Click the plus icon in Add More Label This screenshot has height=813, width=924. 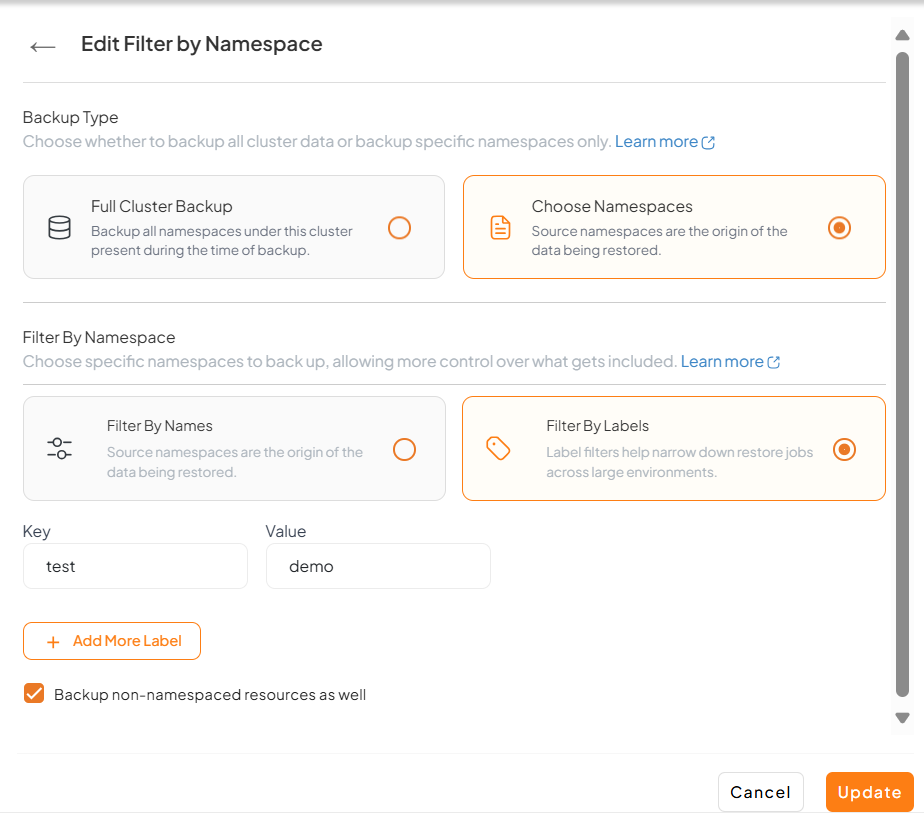(x=53, y=642)
